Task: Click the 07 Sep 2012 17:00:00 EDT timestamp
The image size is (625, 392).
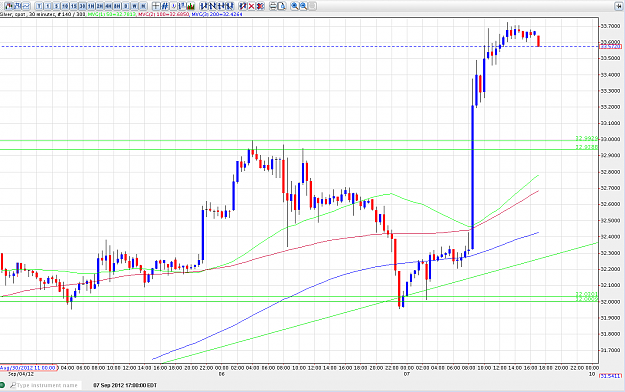Action: tap(125, 385)
